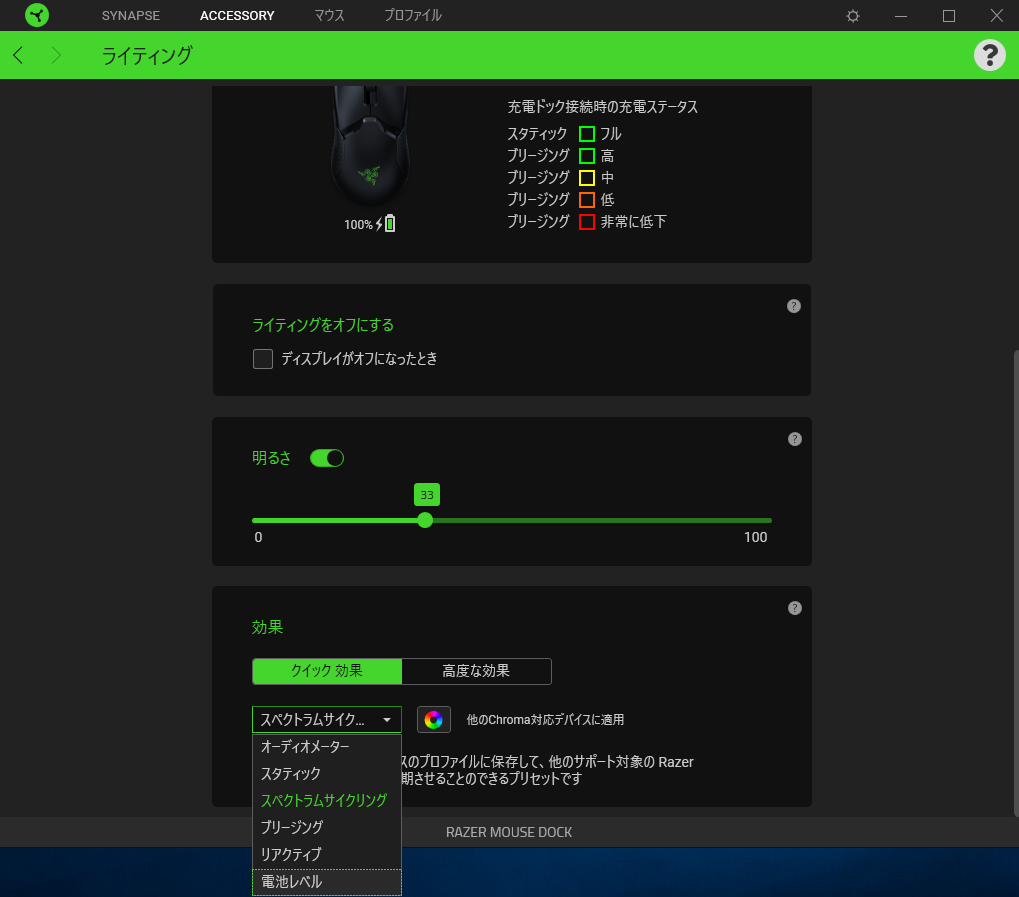Toggle the 明るさ brightness switch

(327, 458)
